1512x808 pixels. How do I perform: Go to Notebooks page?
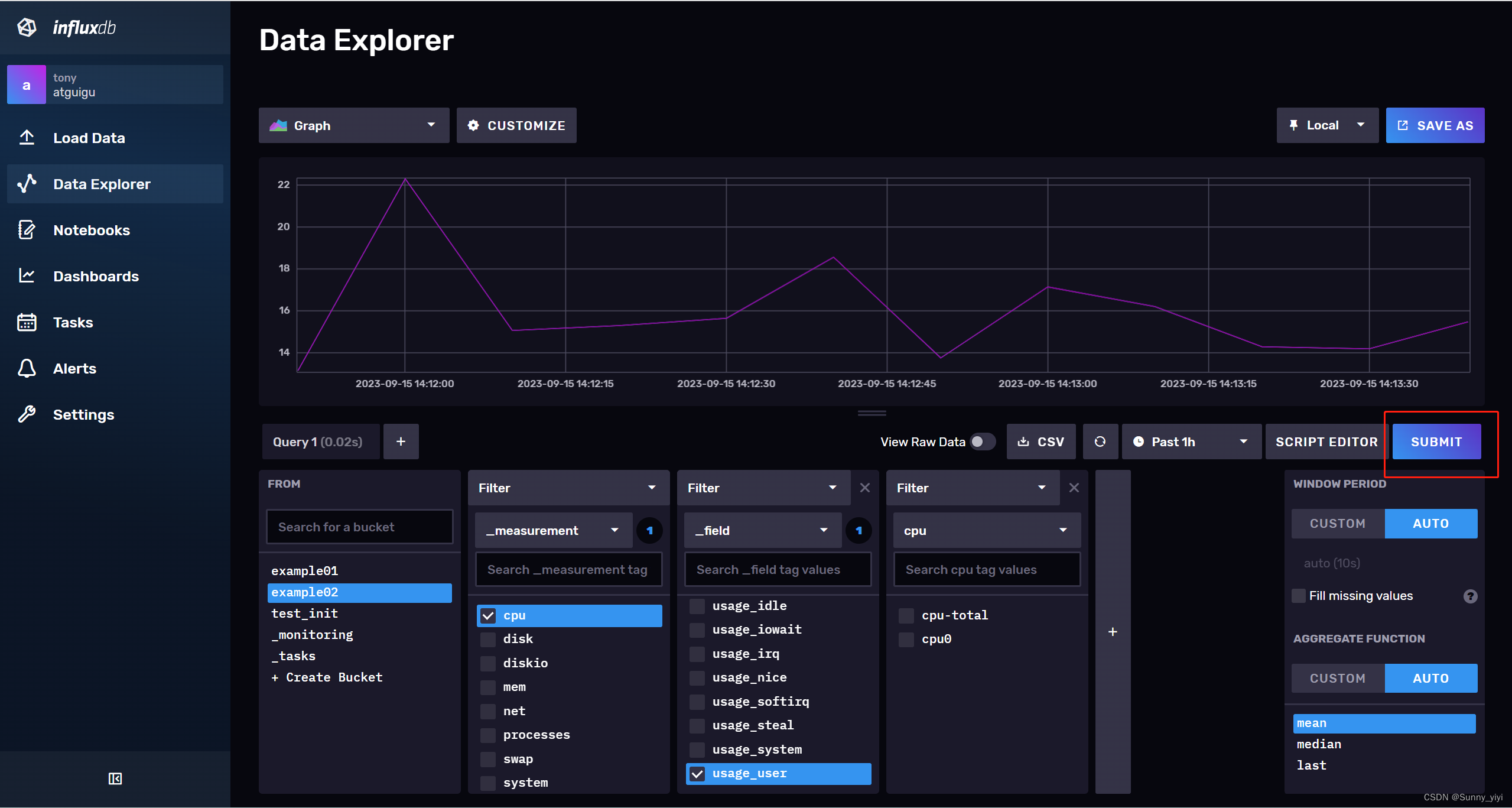(x=115, y=230)
